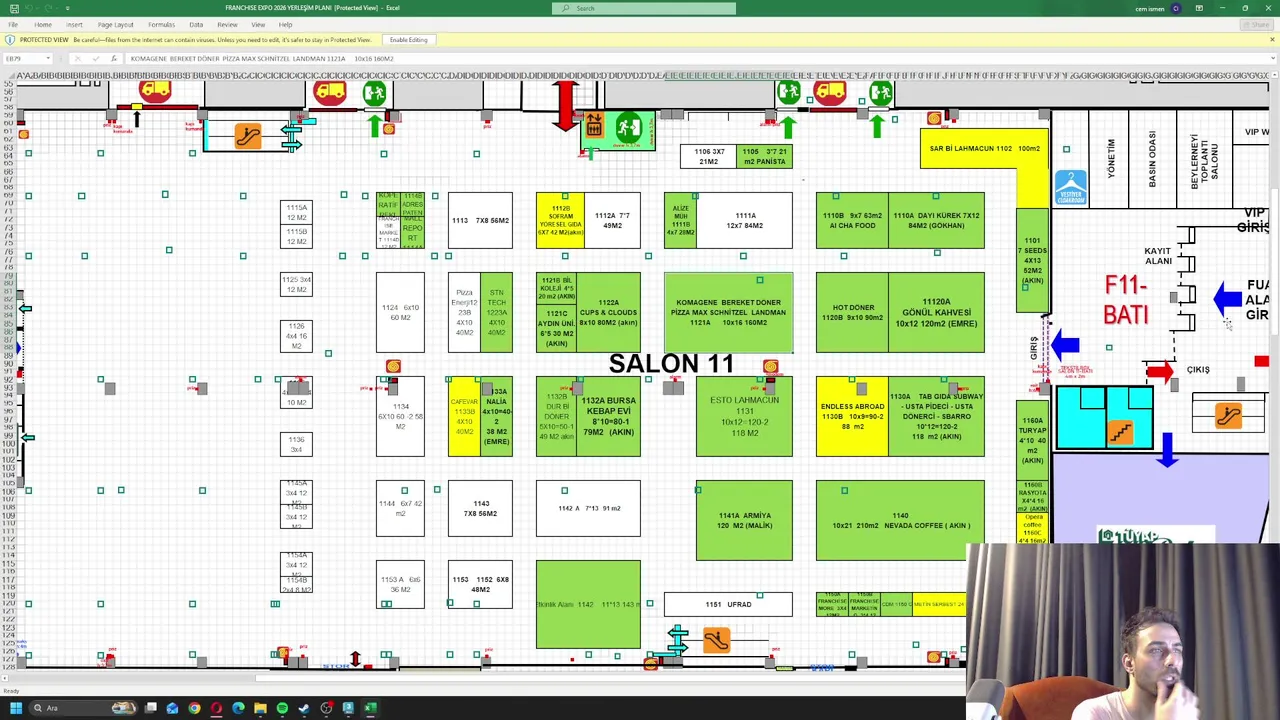This screenshot has width=1280, height=720.
Task: Open Opera browser from taskbar
Action: 216,708
